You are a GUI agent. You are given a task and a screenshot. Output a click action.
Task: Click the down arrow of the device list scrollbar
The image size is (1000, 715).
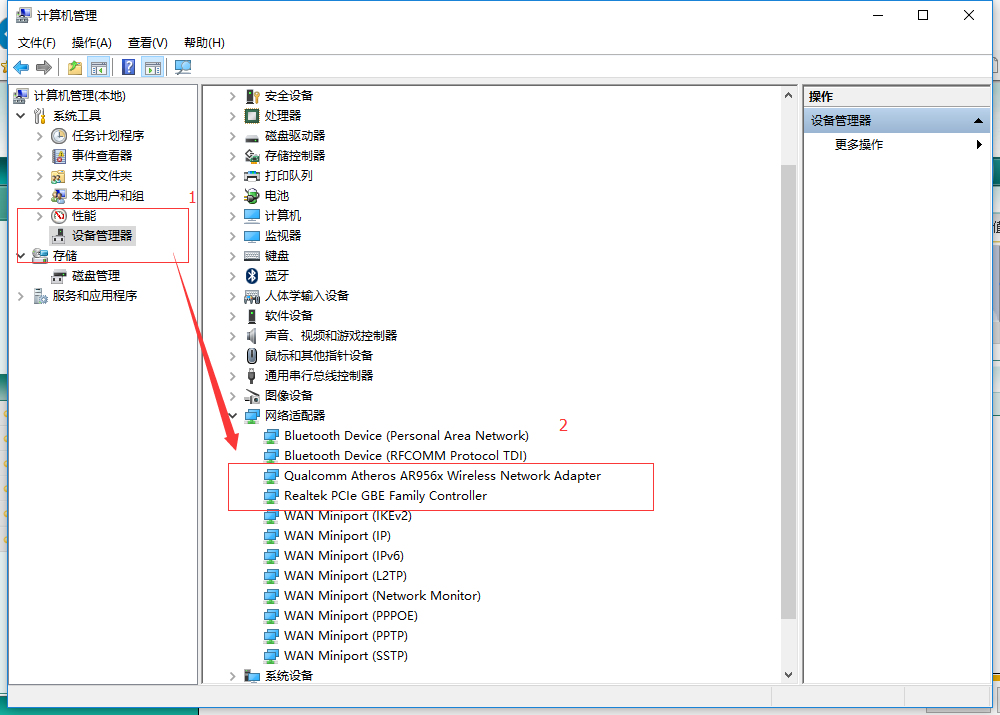click(788, 674)
